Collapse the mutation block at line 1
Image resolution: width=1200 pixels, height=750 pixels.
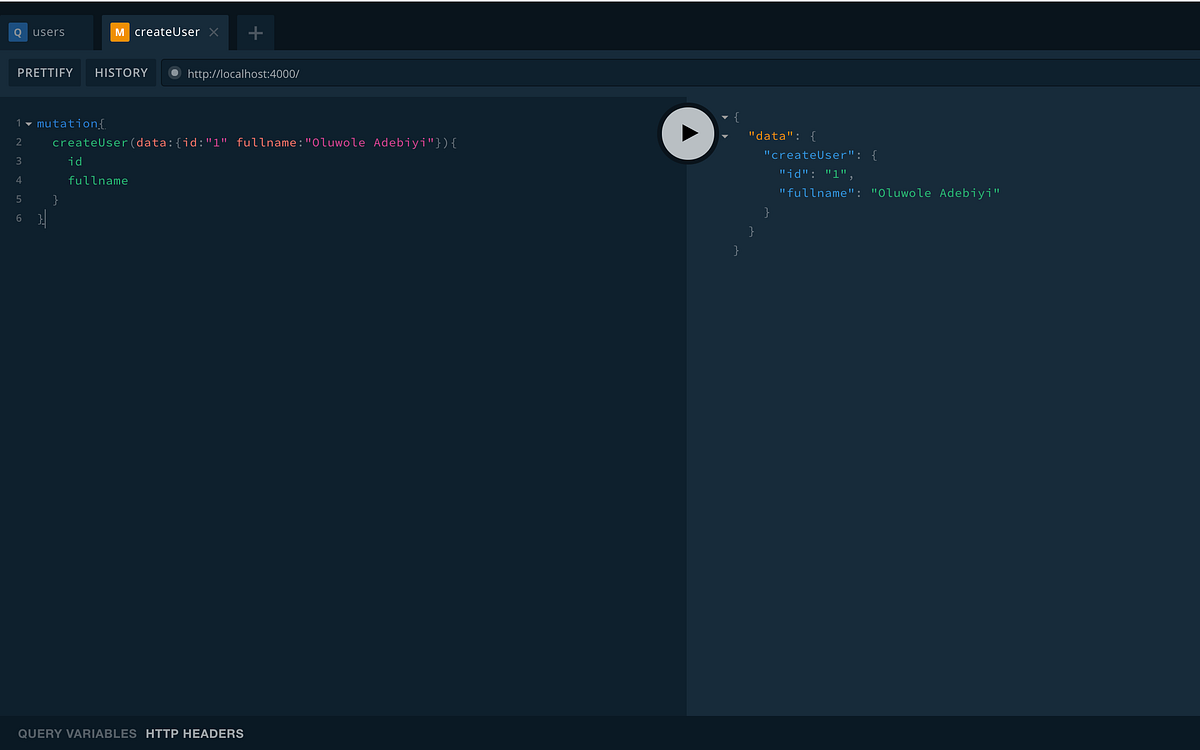(x=28, y=123)
